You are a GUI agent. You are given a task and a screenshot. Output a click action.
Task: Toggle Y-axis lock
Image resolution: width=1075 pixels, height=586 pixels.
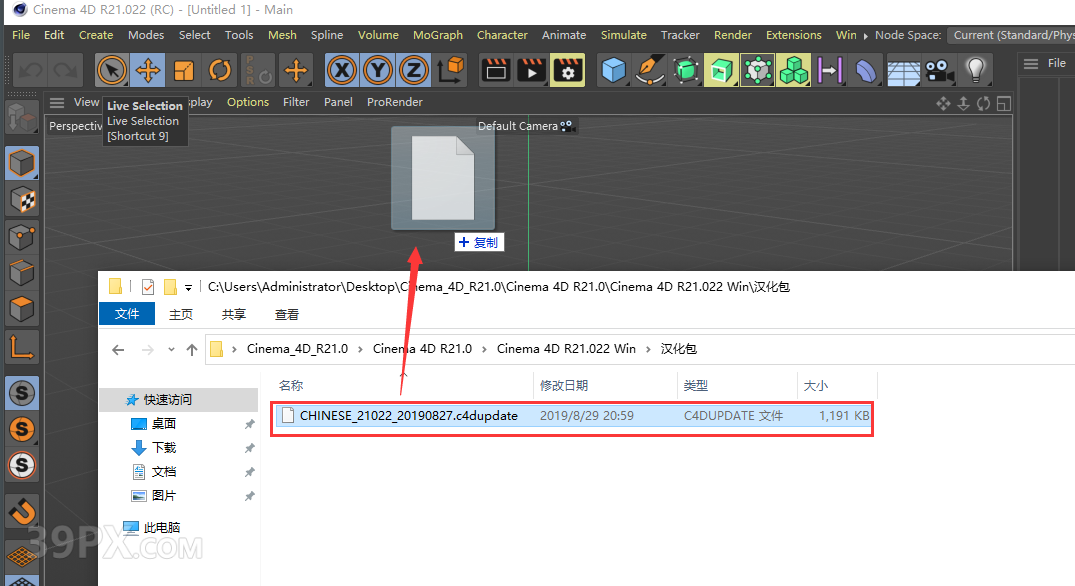(378, 70)
